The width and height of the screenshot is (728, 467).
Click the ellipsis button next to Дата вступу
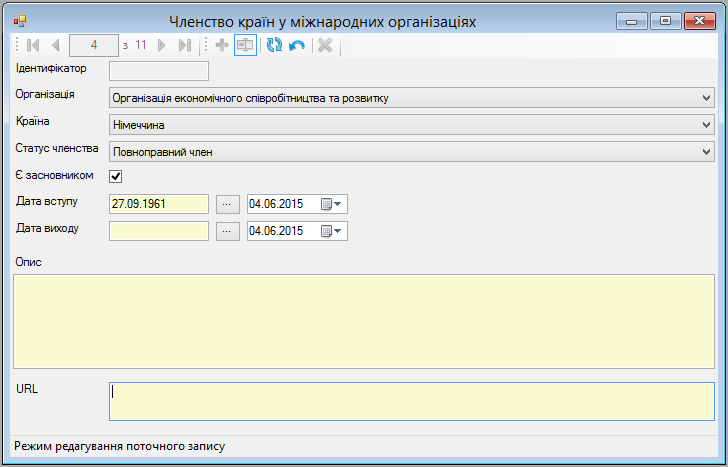(228, 204)
